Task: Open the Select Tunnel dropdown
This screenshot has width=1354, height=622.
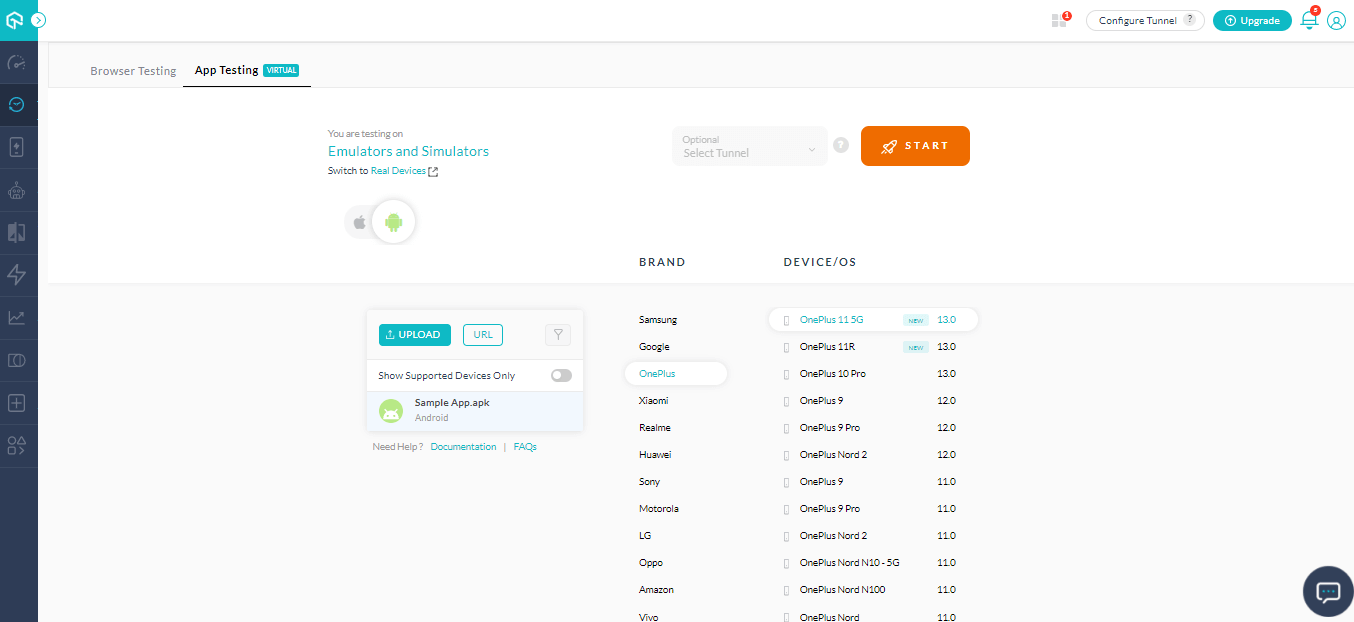Action: pos(749,146)
